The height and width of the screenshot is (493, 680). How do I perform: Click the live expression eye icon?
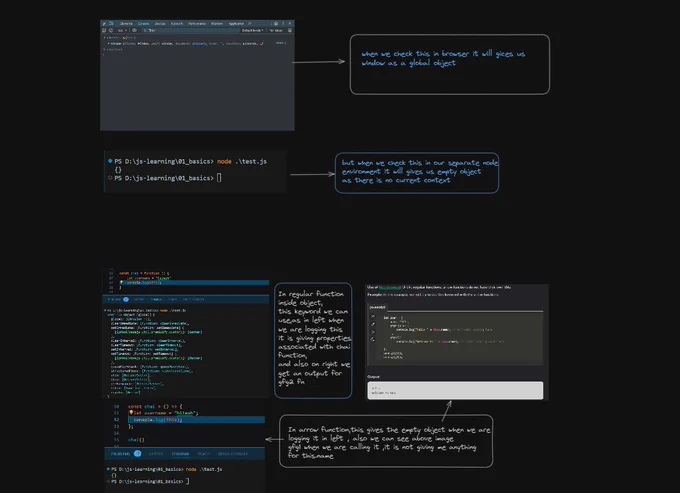click(134, 30)
